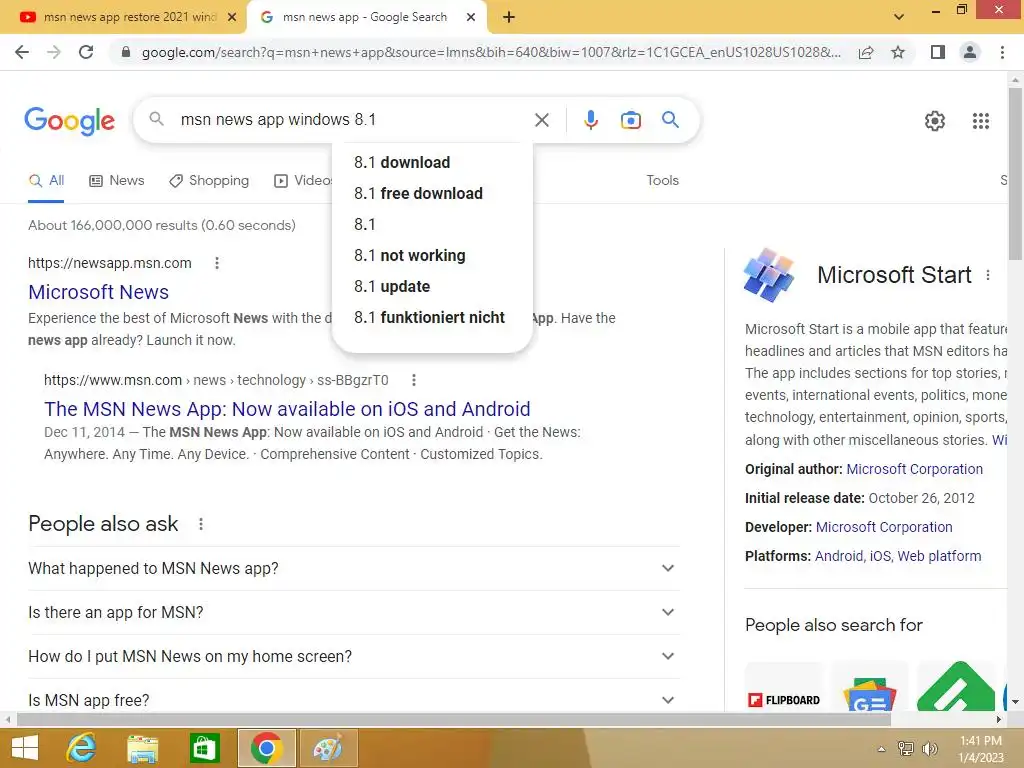Click the volume icon in system tray
This screenshot has height=768, width=1024.
(929, 749)
